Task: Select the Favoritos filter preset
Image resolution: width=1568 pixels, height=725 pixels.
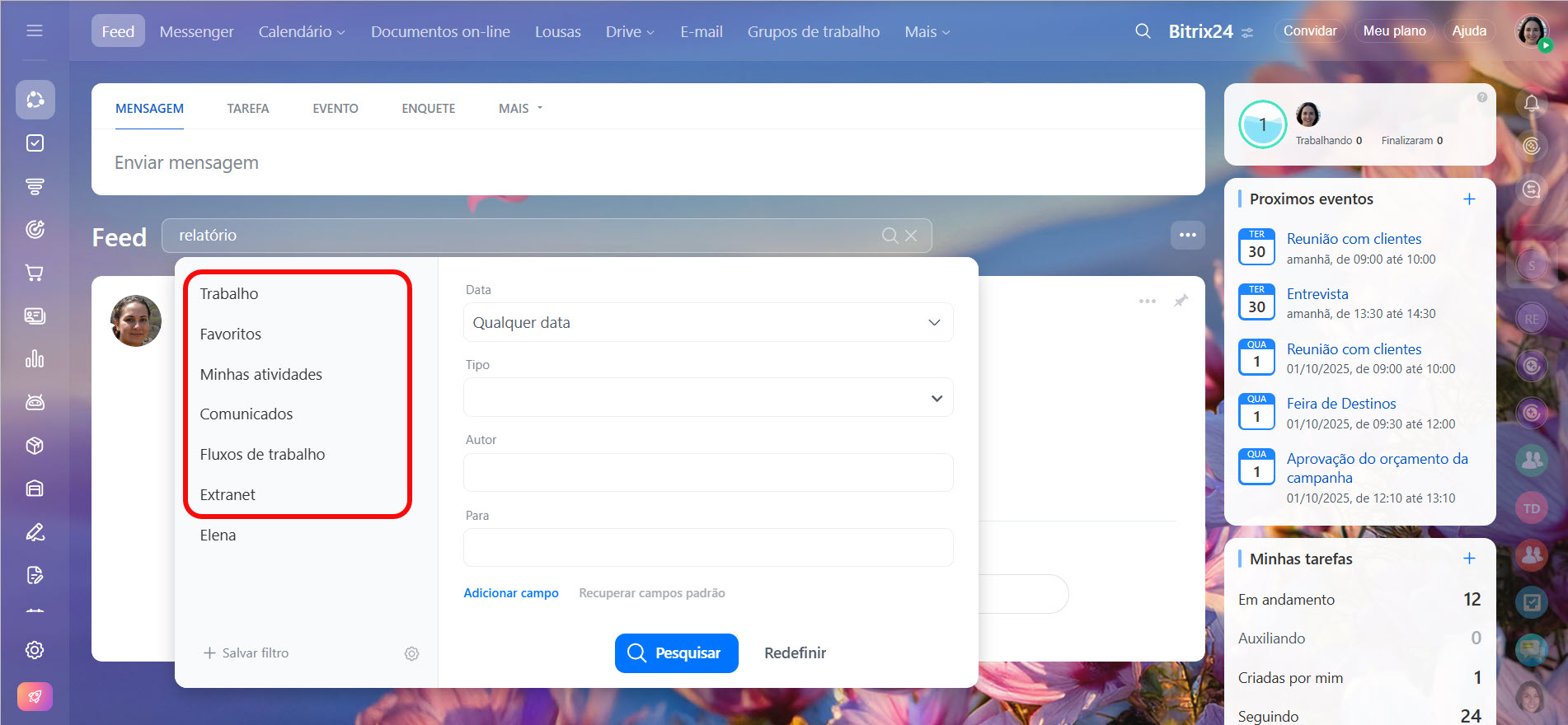Action: tap(230, 334)
